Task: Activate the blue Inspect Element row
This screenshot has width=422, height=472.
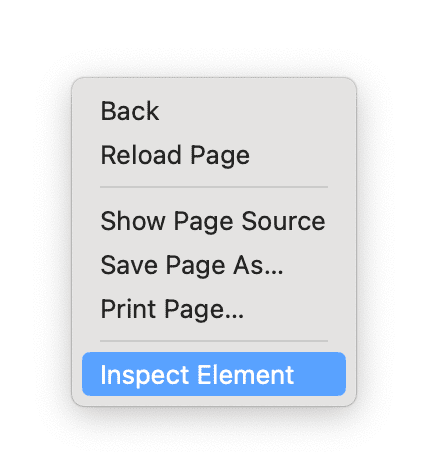Action: click(x=214, y=374)
